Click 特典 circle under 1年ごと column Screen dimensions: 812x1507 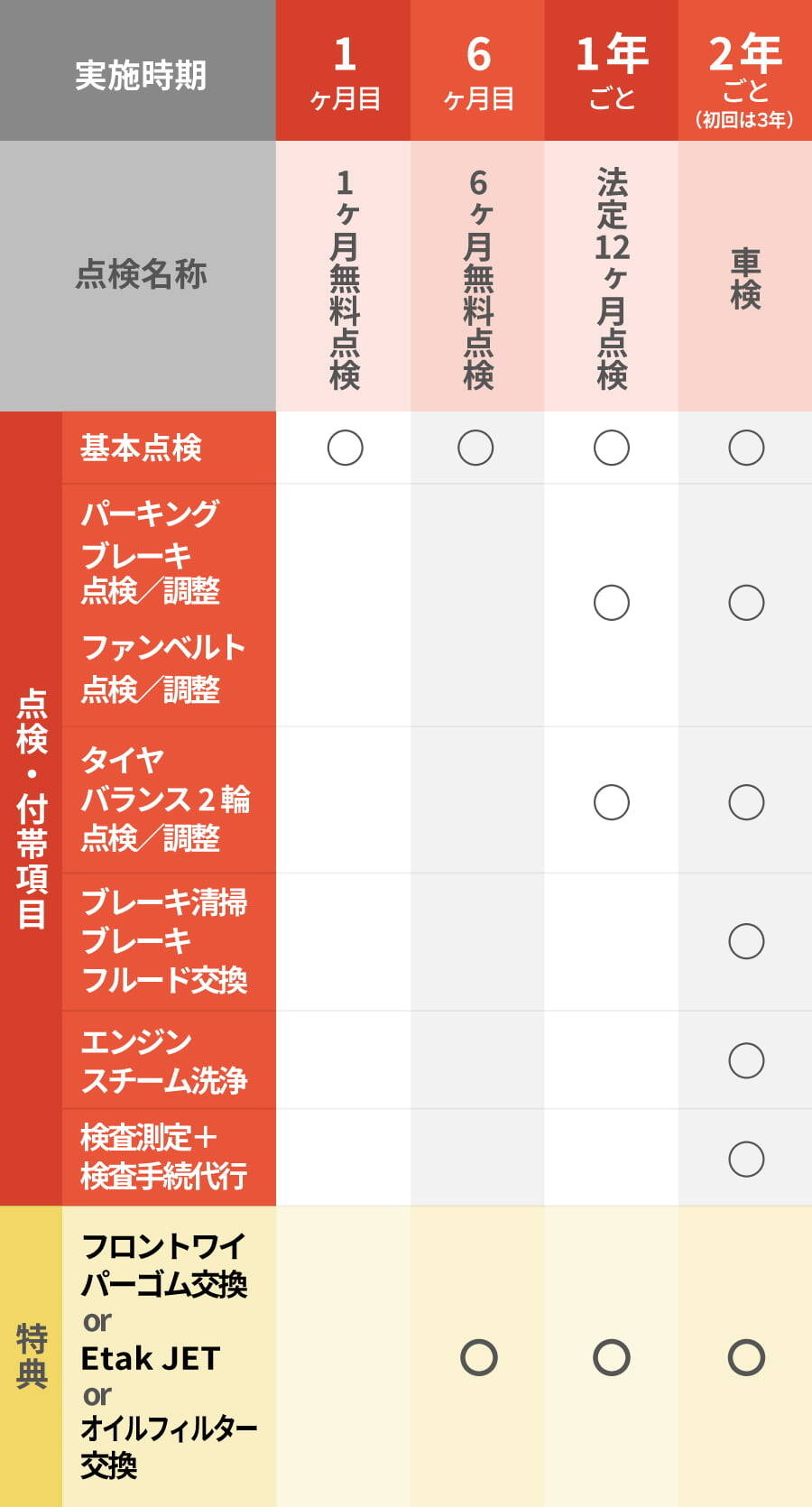click(x=611, y=1357)
